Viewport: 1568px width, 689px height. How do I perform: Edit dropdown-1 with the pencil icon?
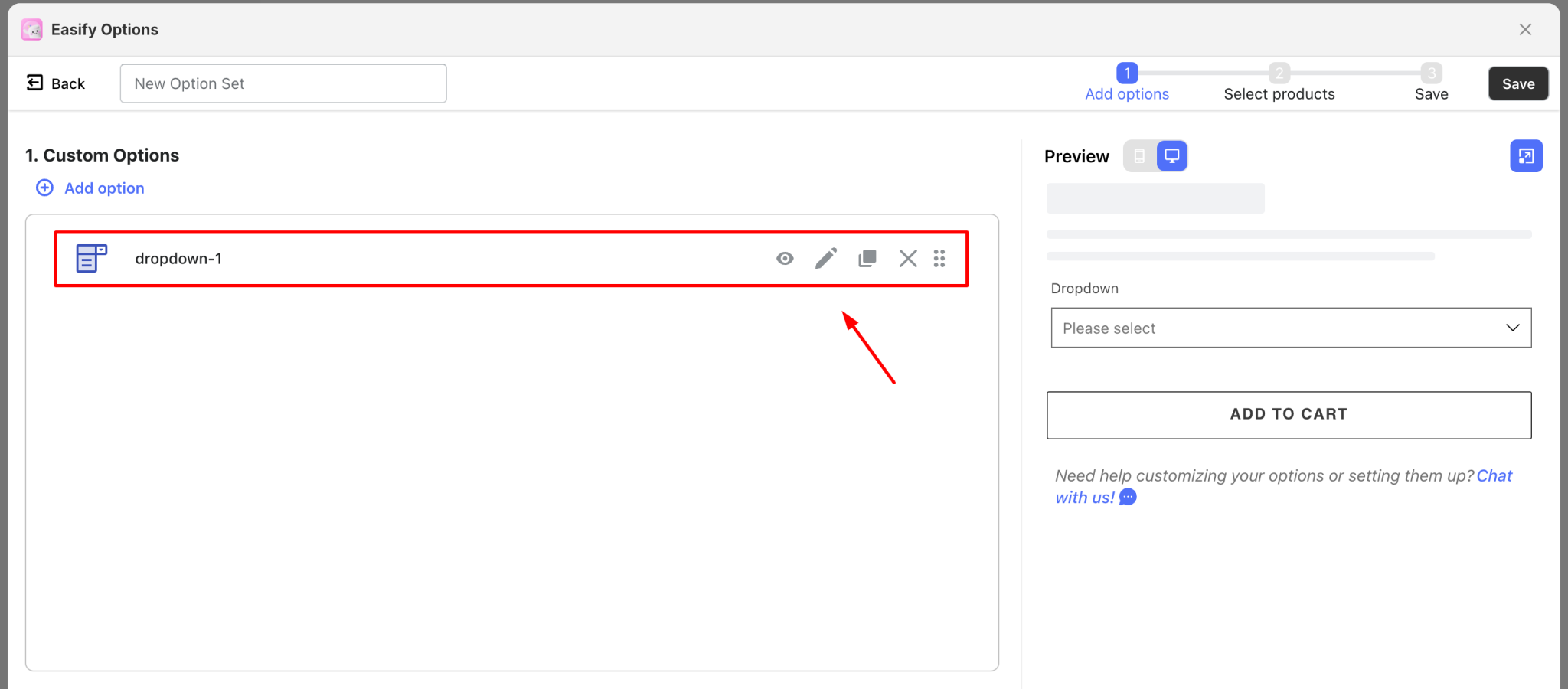(825, 259)
